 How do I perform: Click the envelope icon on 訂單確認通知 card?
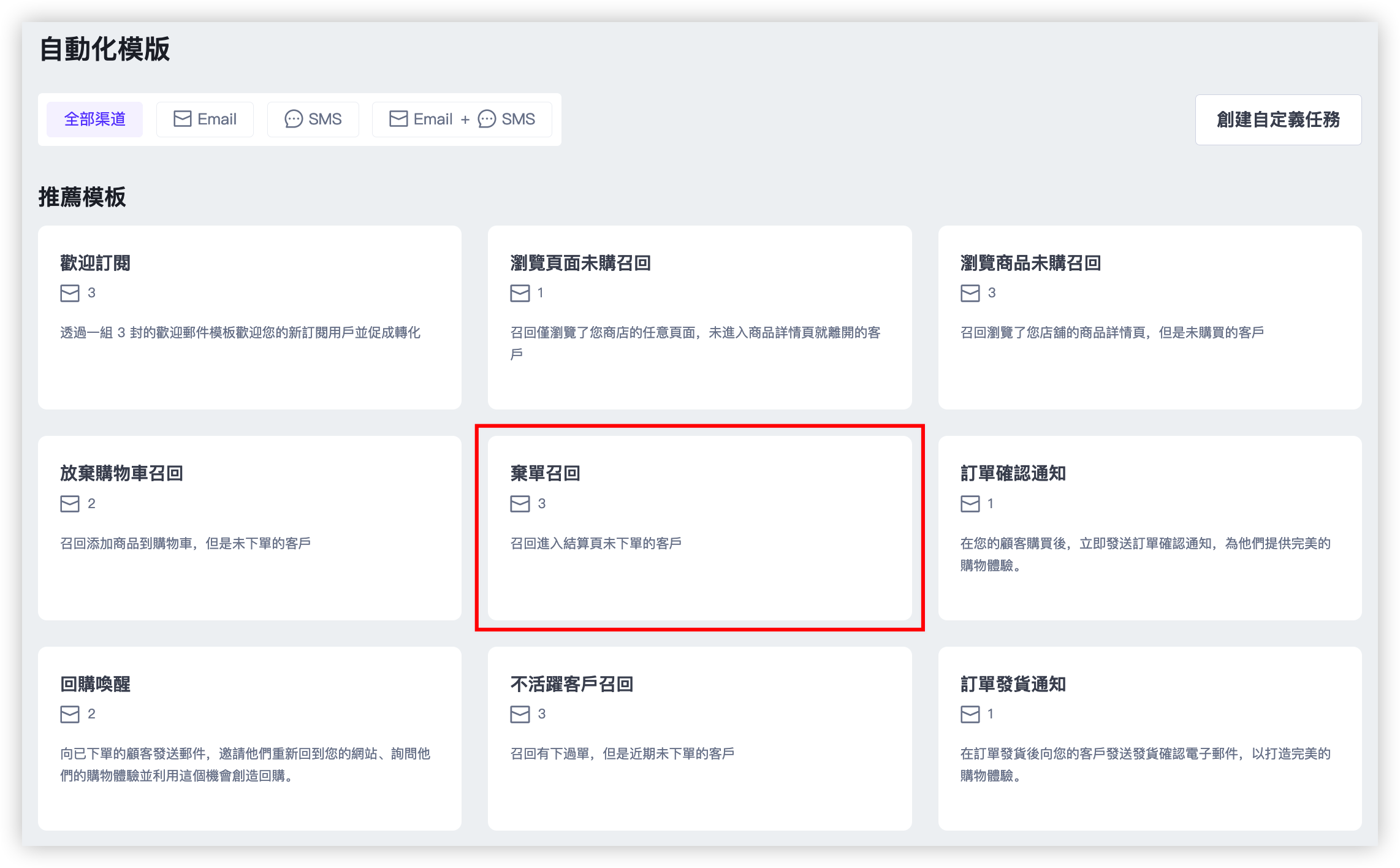point(970,504)
